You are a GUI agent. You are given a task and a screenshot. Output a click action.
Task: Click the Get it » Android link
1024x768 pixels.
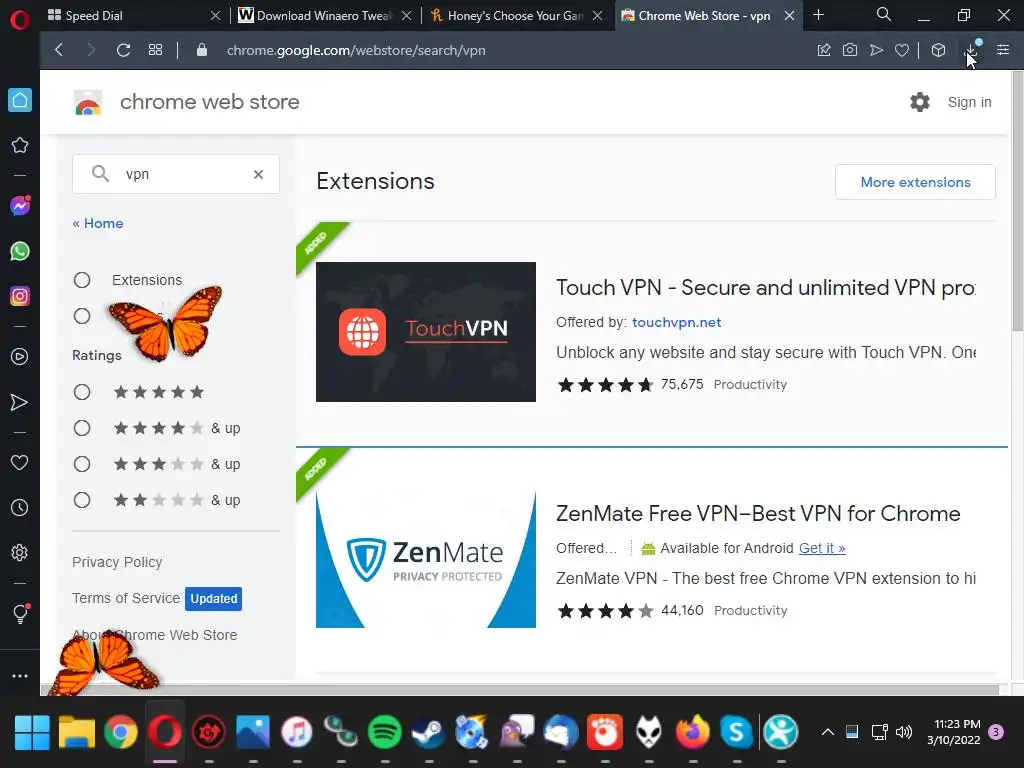[x=822, y=548]
